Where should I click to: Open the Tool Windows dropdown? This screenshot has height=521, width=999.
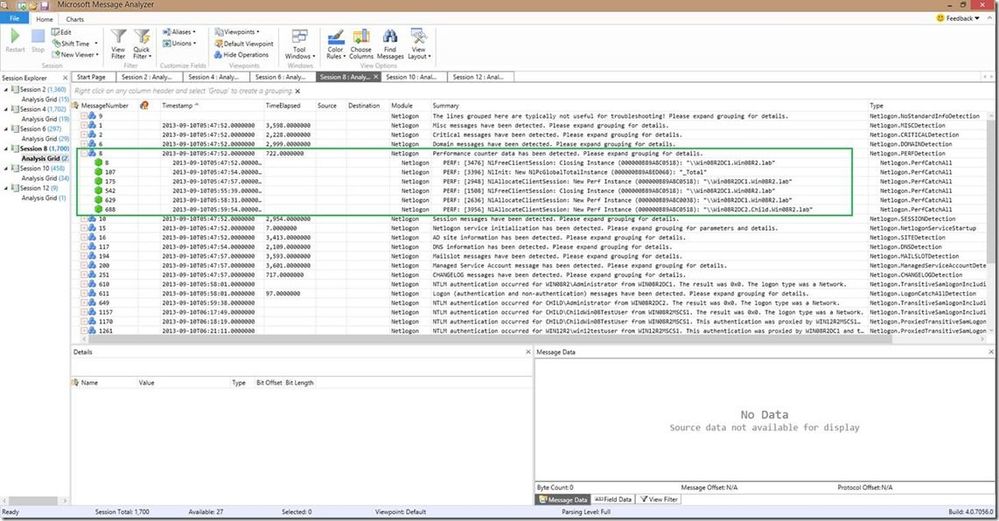point(299,44)
